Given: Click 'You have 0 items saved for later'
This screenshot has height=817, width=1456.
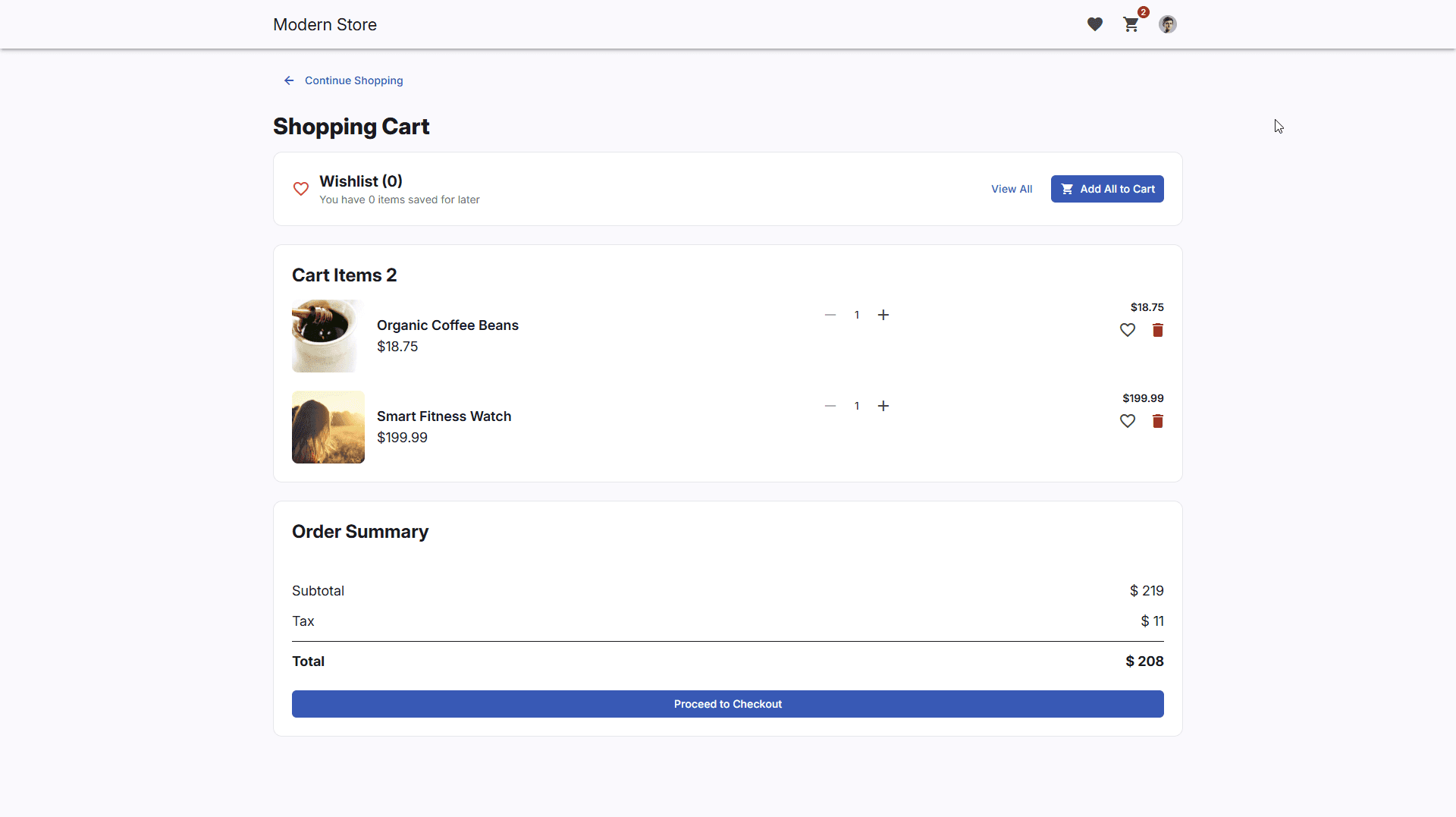Looking at the screenshot, I should click(x=400, y=200).
